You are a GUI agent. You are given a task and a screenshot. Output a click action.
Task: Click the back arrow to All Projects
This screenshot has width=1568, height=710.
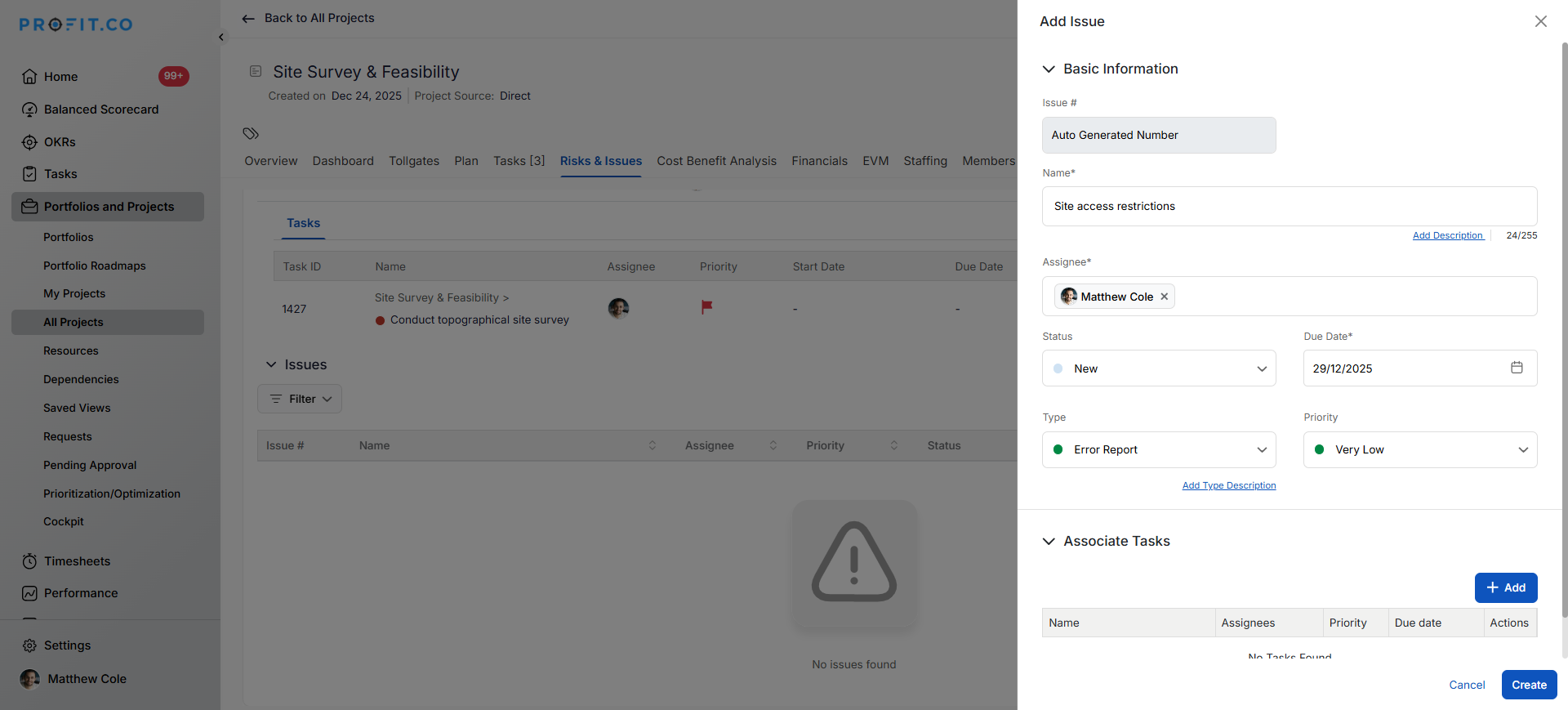[248, 19]
